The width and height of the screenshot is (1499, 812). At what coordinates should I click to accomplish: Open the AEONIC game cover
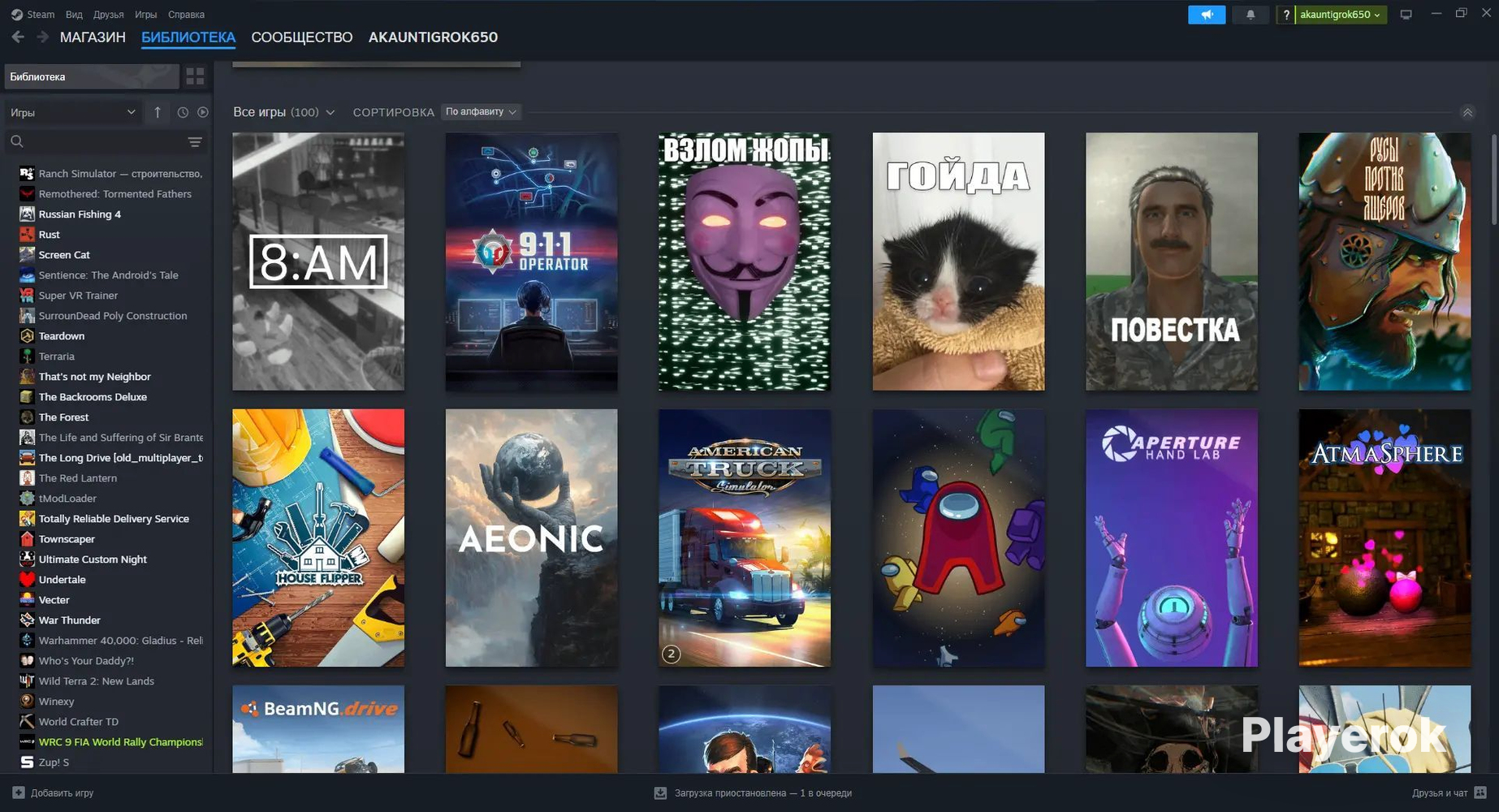coord(532,538)
